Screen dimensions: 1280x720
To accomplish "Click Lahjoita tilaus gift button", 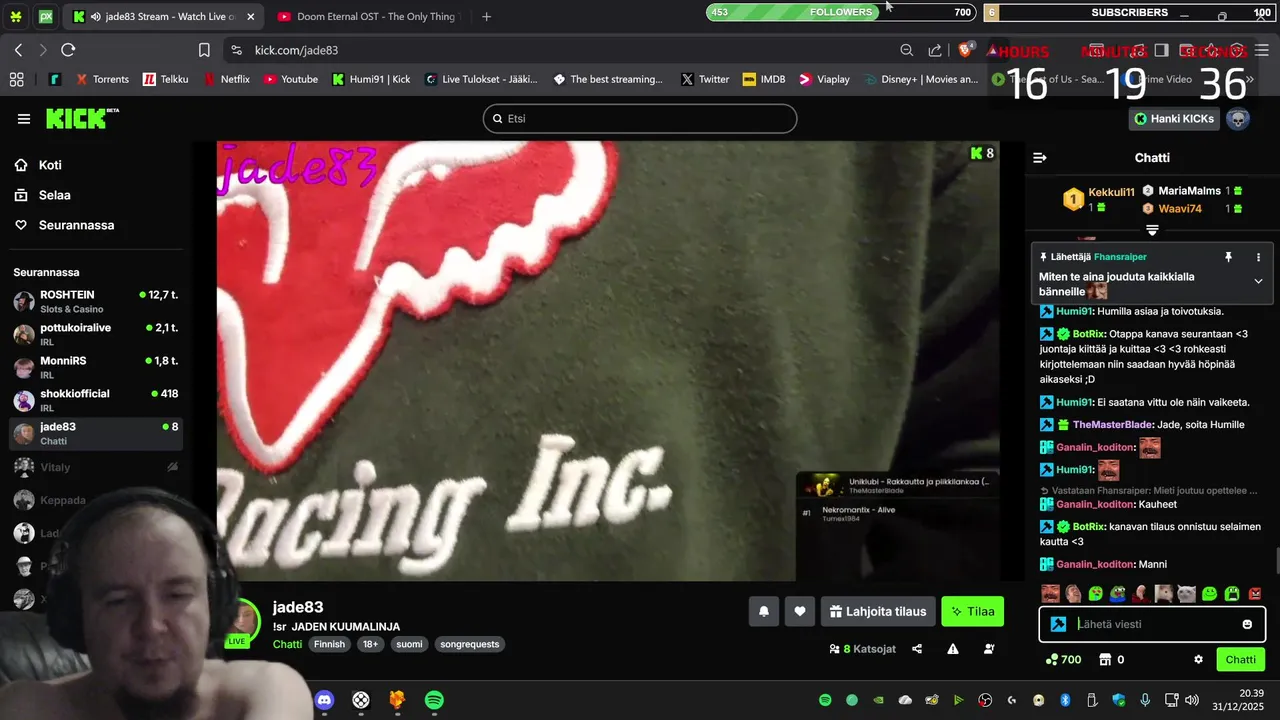I will tap(878, 611).
